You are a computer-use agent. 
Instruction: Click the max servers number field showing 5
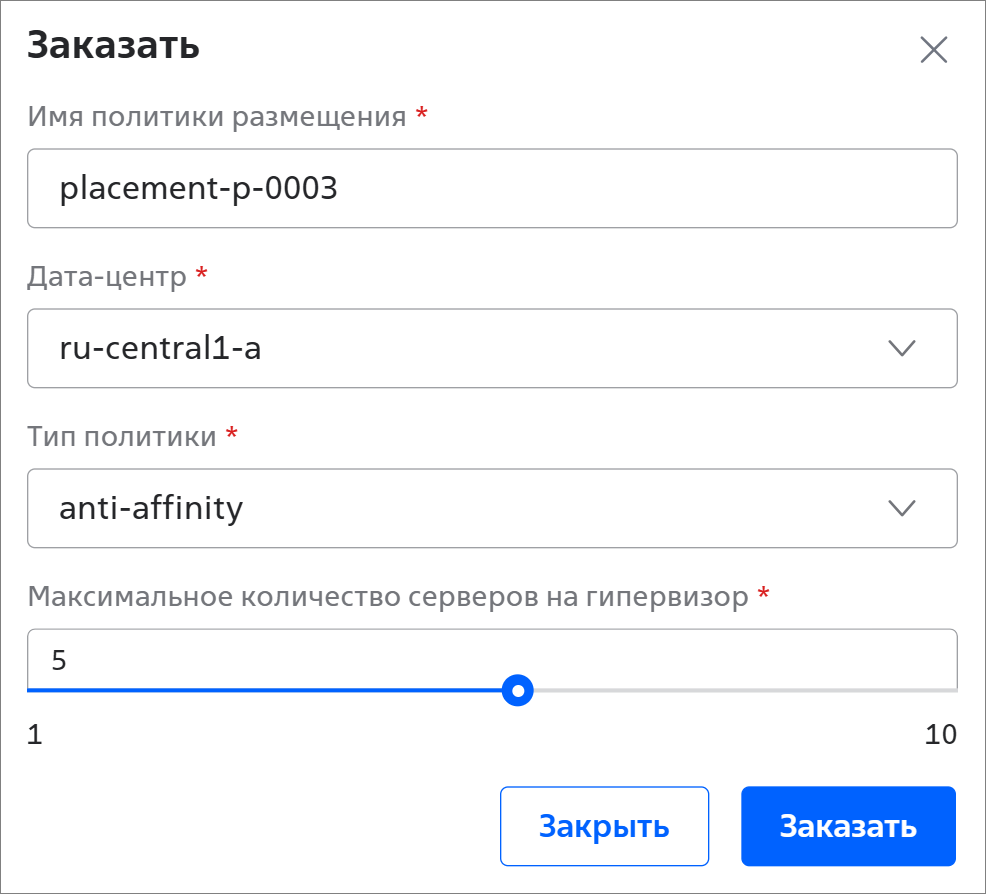(x=492, y=660)
